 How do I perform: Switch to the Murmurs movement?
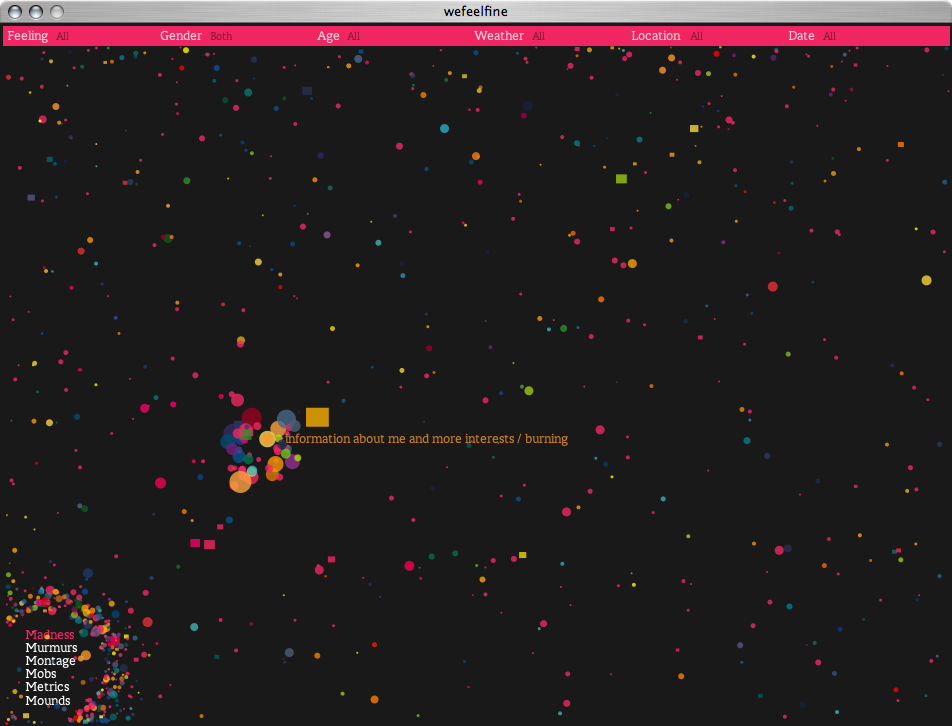click(51, 648)
